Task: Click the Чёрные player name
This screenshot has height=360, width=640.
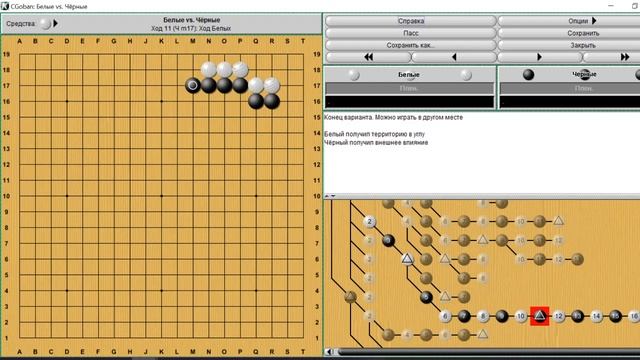Action: click(x=584, y=75)
